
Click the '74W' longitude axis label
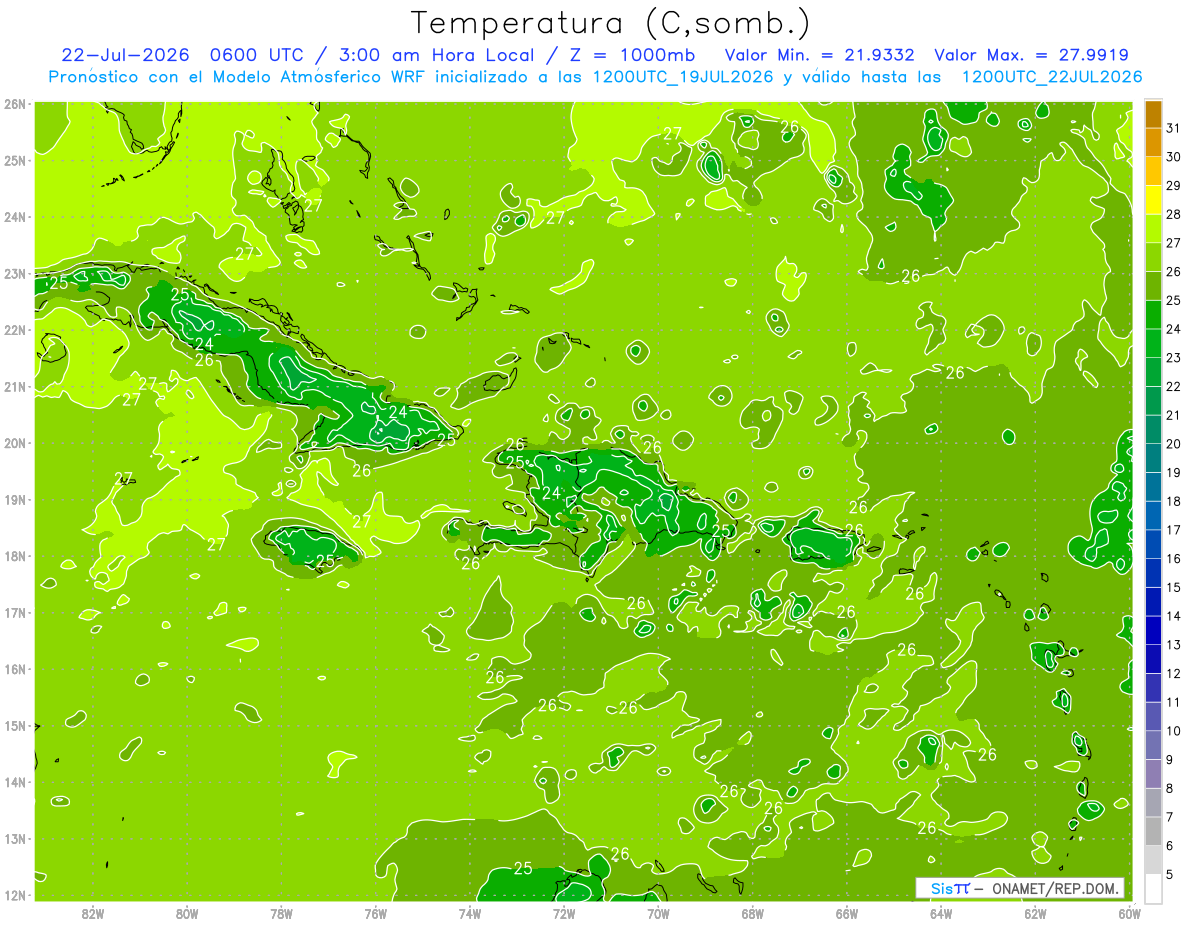[x=470, y=912]
